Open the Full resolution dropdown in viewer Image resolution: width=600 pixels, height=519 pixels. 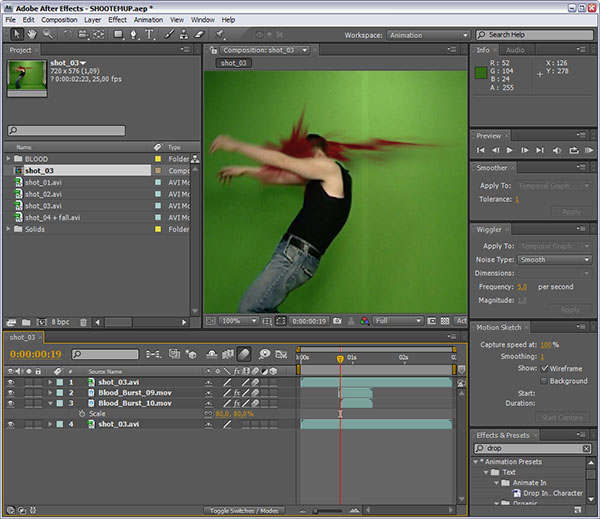pos(397,321)
